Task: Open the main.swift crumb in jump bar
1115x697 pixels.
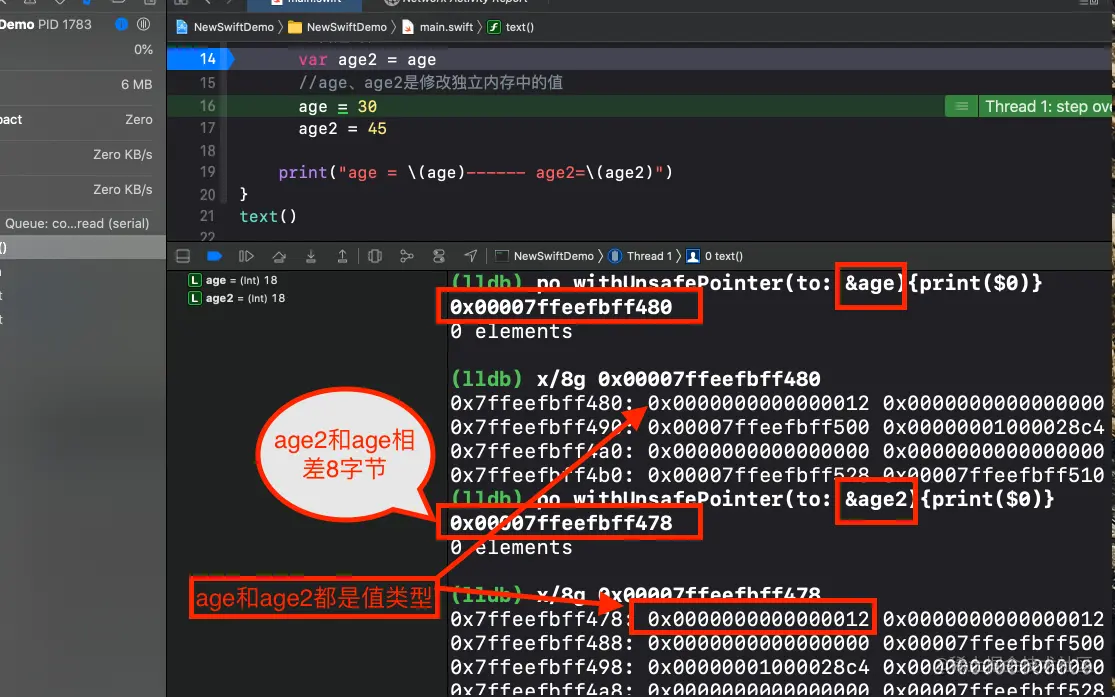Action: (x=437, y=27)
